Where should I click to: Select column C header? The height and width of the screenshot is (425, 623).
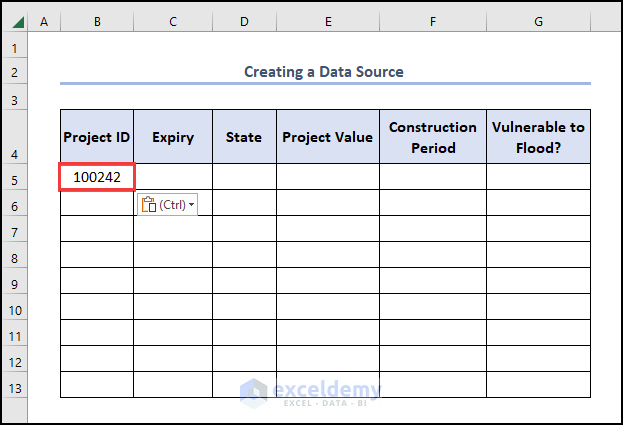173,21
